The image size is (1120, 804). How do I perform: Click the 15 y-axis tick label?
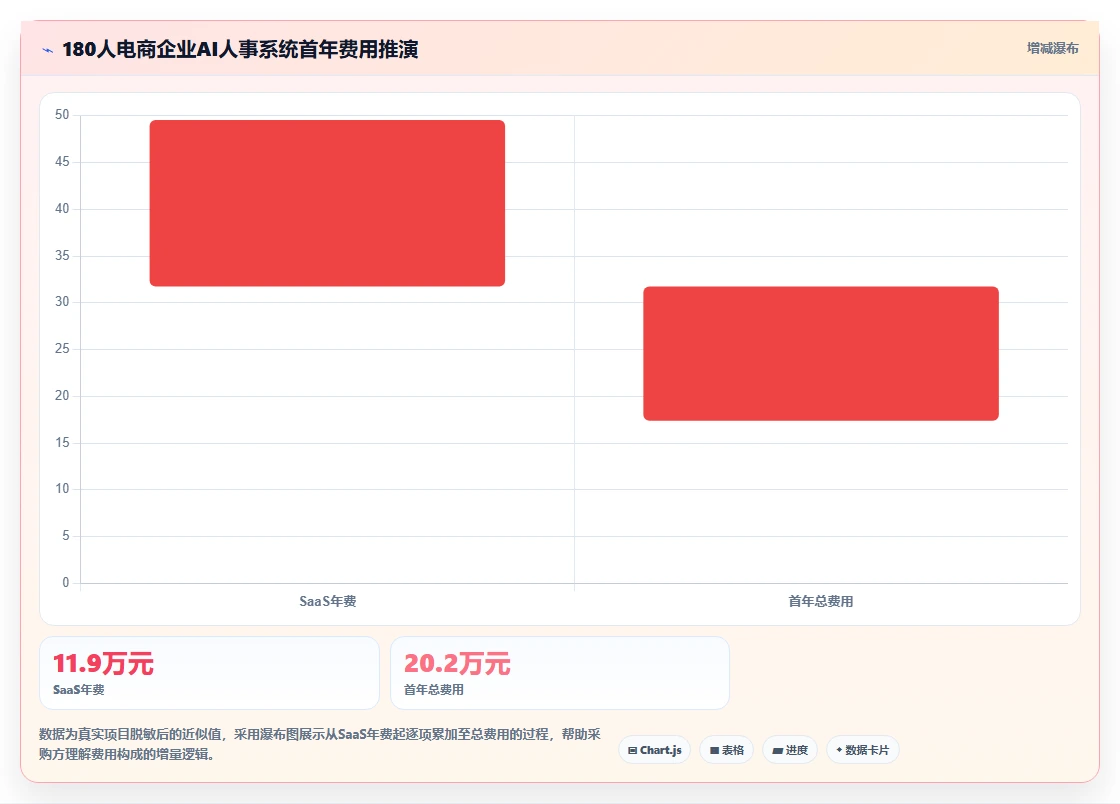click(62, 442)
